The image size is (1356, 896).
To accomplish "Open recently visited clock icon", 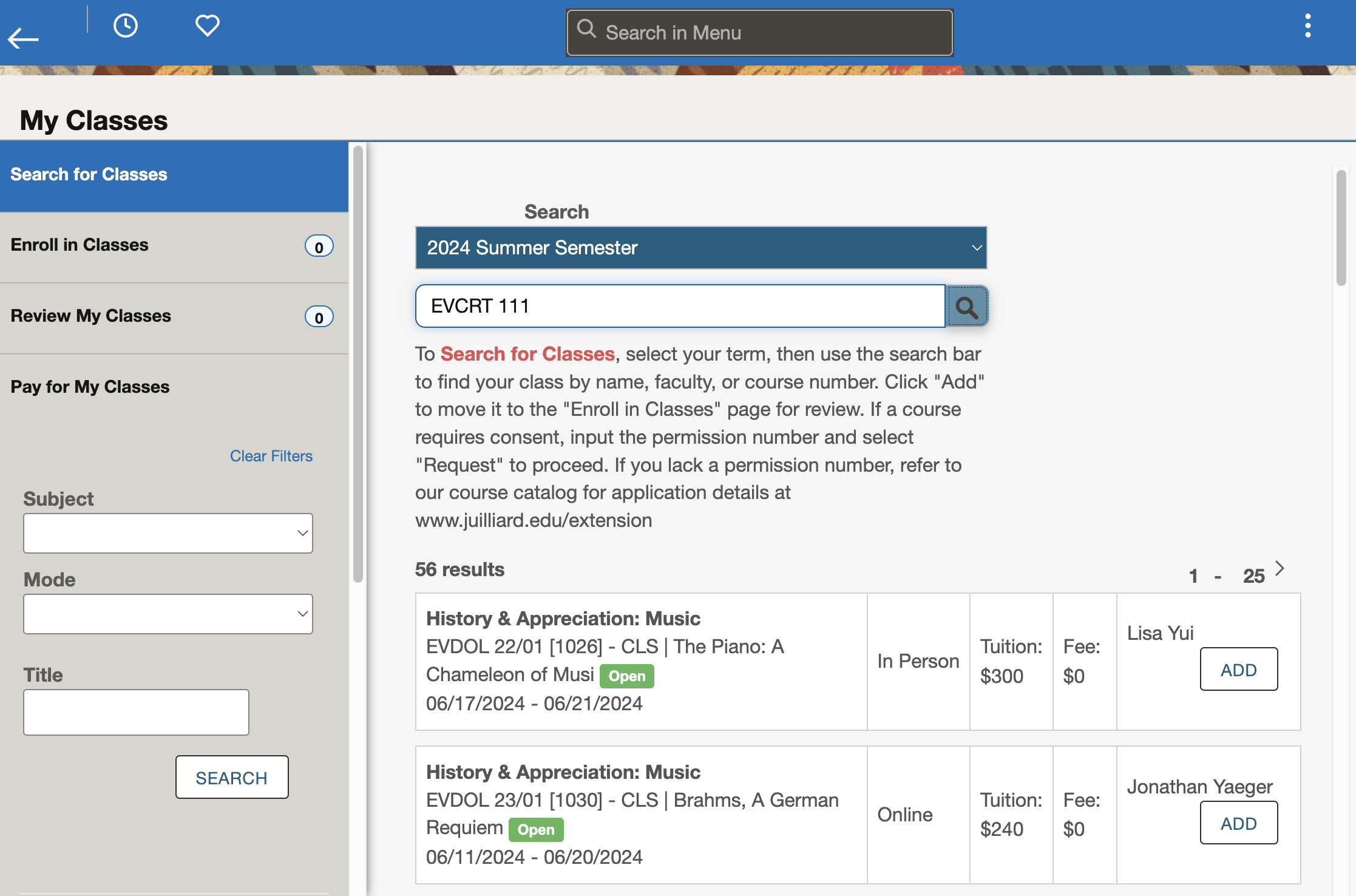I will click(126, 25).
